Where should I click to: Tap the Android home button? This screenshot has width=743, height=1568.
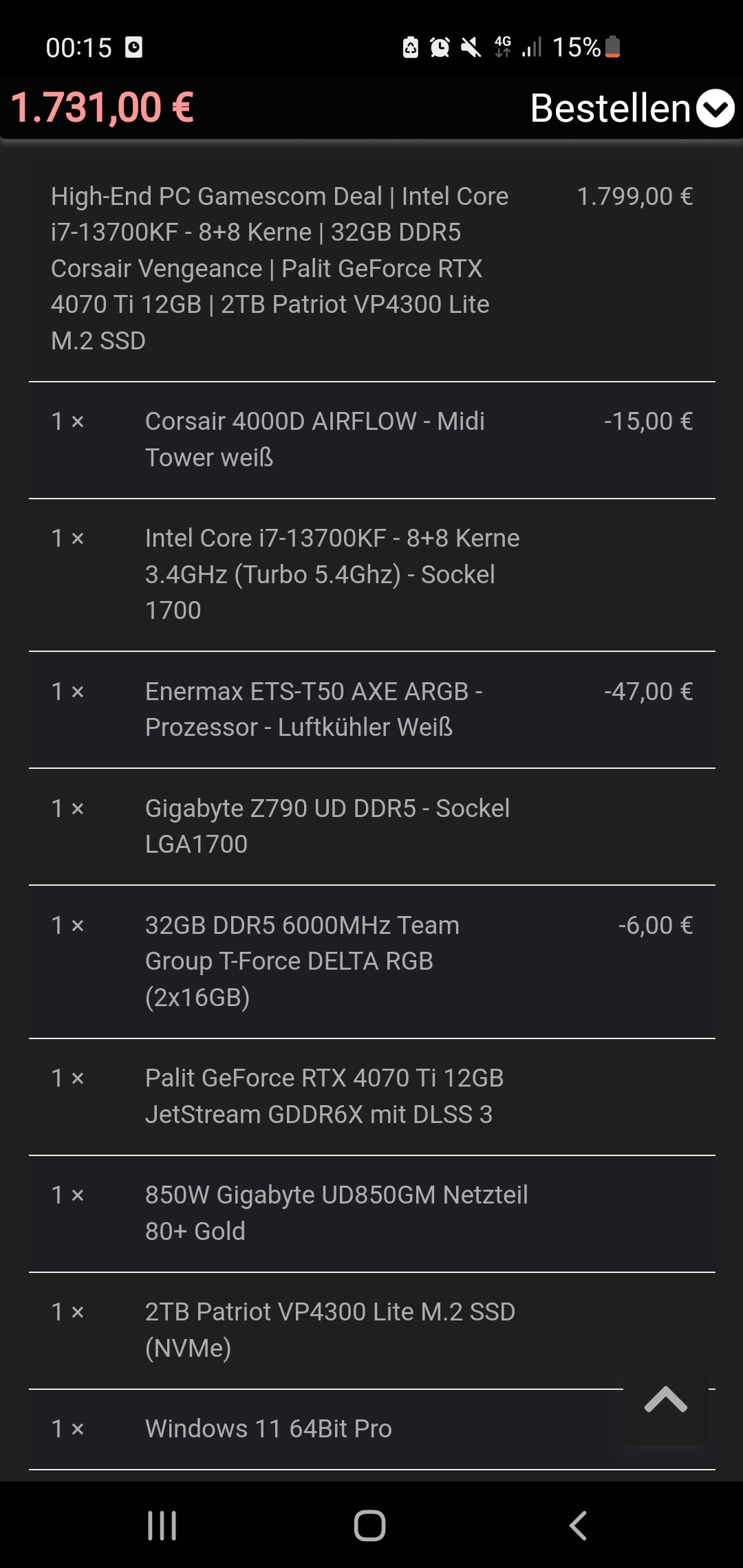[x=369, y=1525]
